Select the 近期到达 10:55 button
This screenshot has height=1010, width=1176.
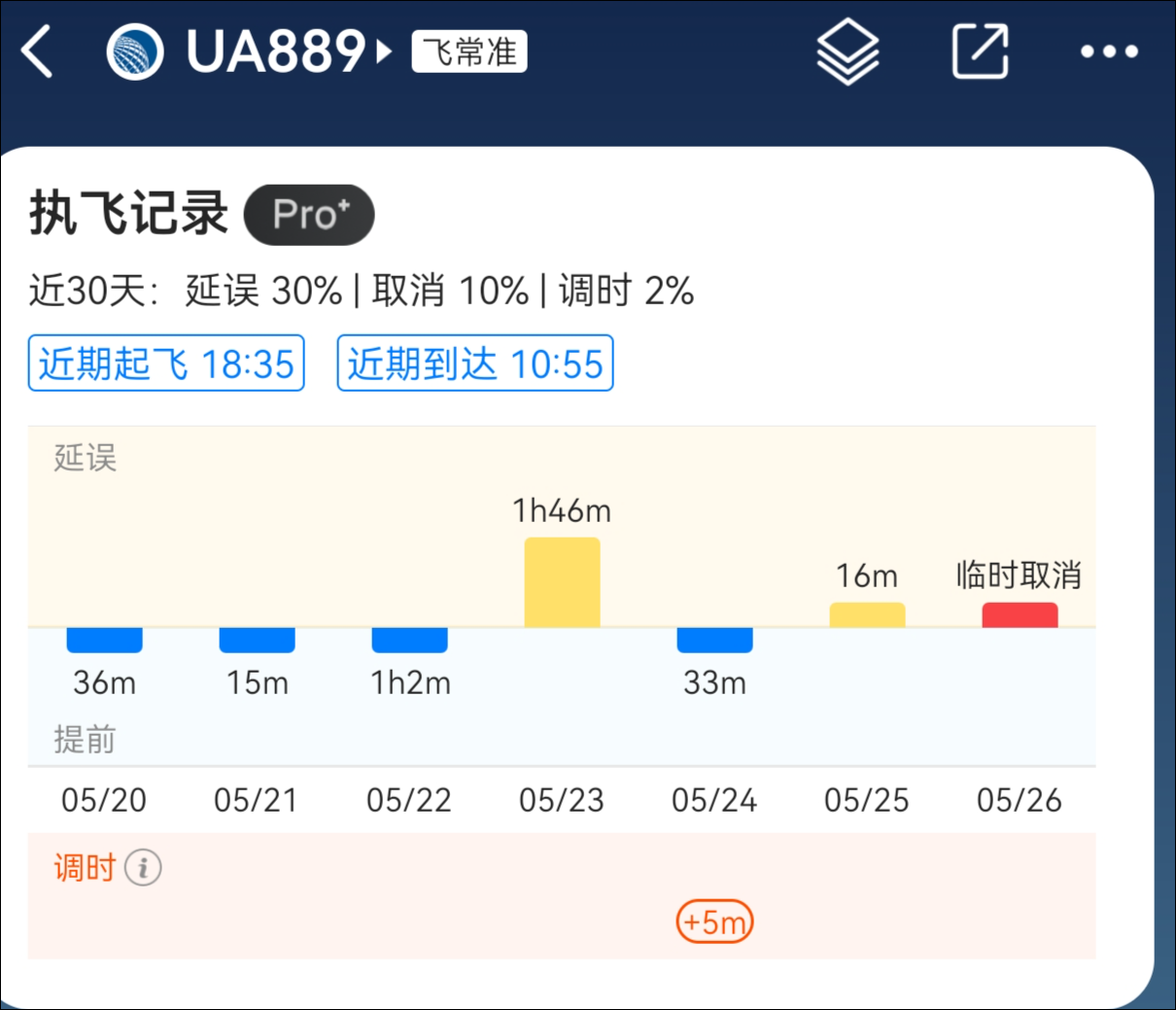pos(475,364)
